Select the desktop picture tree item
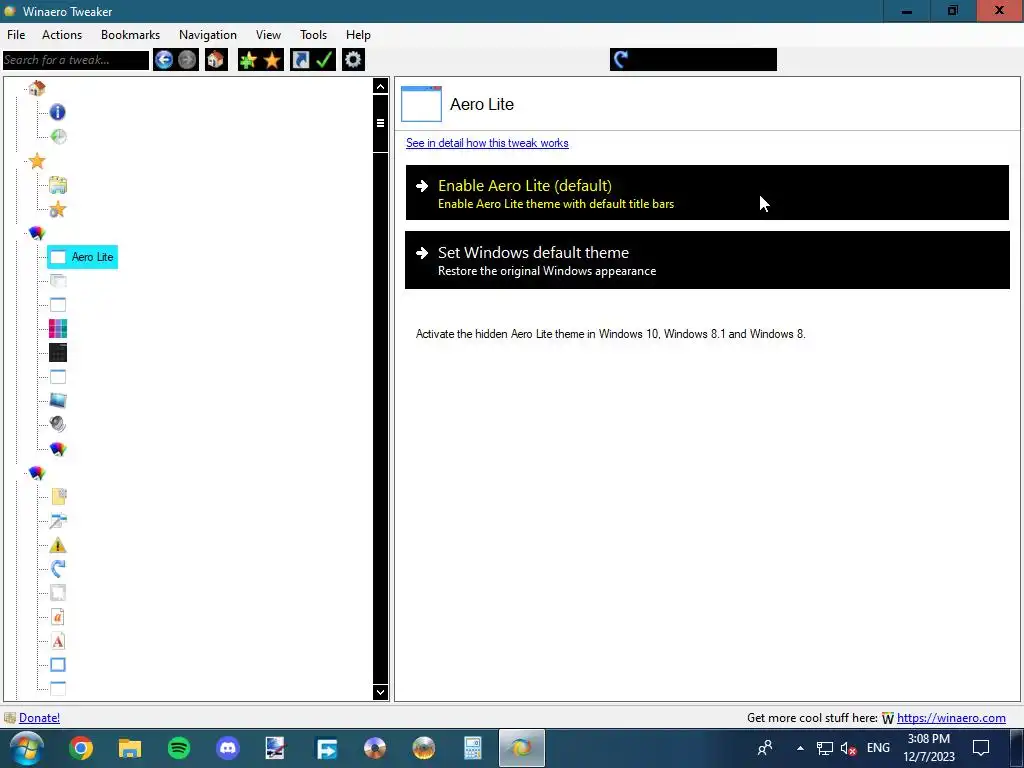 coord(58,400)
